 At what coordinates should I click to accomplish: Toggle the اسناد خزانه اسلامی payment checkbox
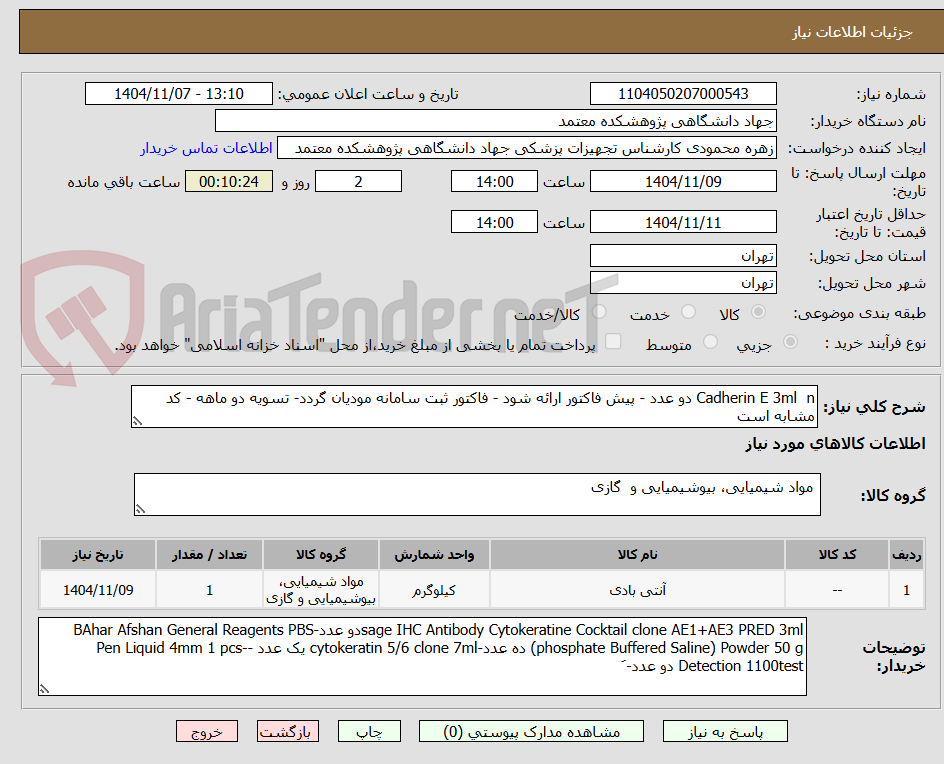pos(613,341)
